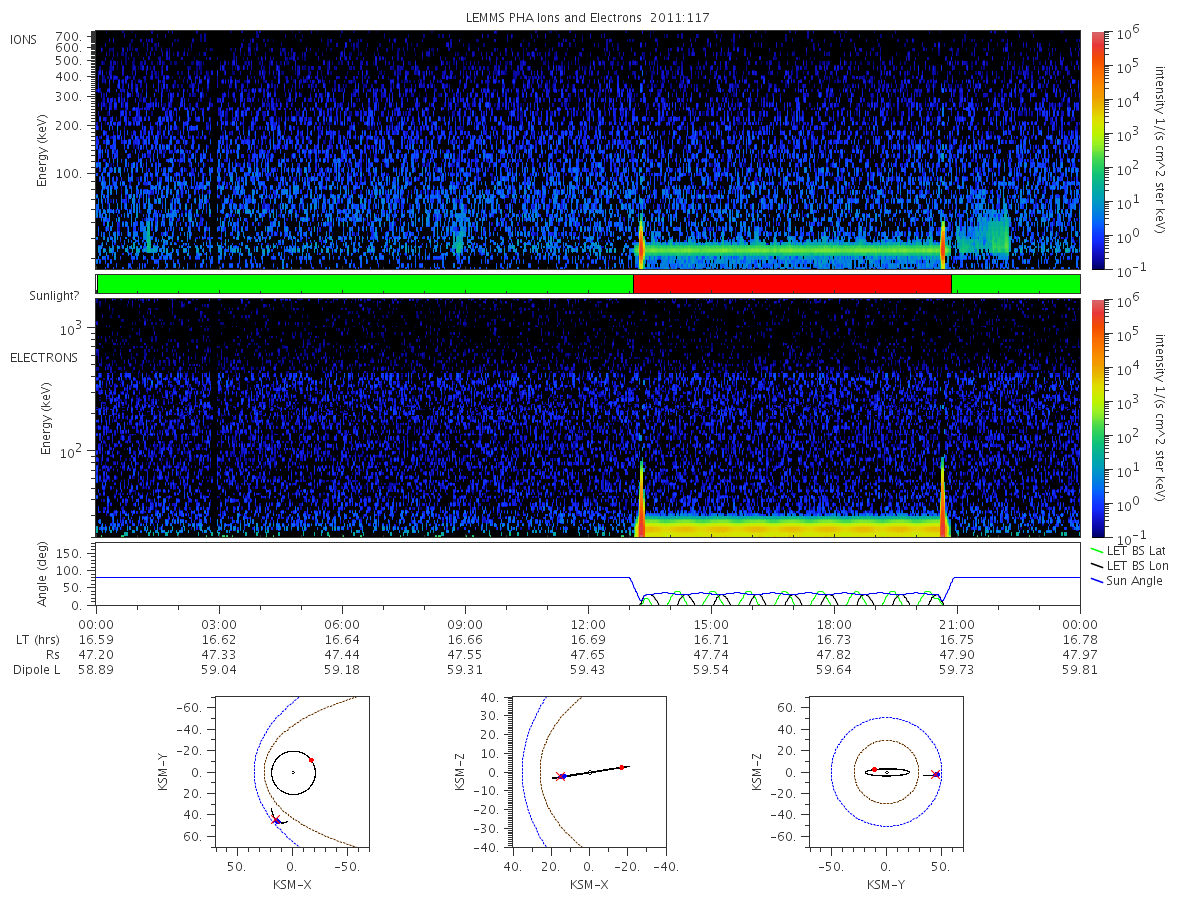Click the 06:00 time axis label

coord(342,624)
